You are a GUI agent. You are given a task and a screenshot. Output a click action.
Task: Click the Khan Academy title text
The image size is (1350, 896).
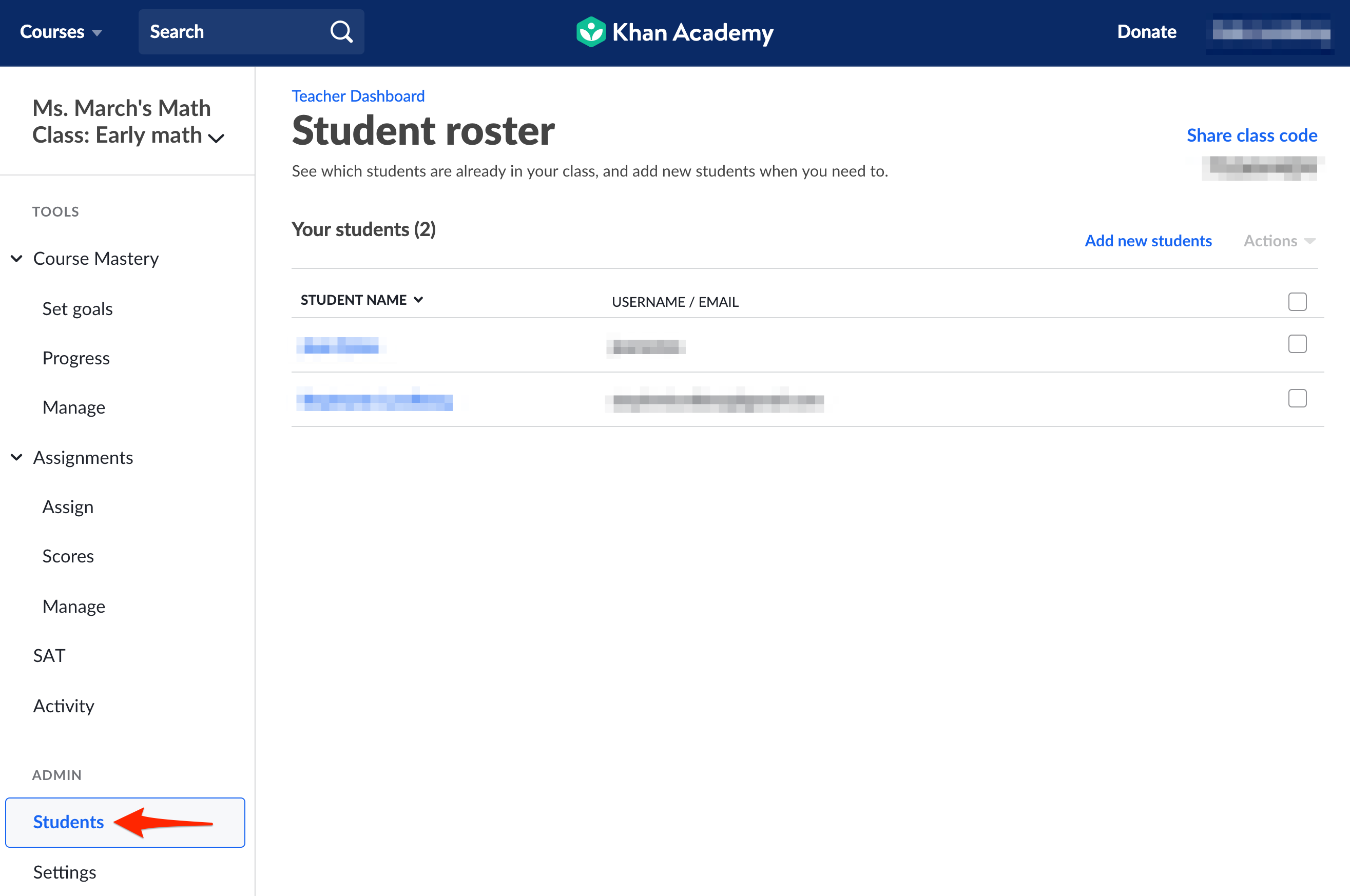(x=693, y=32)
